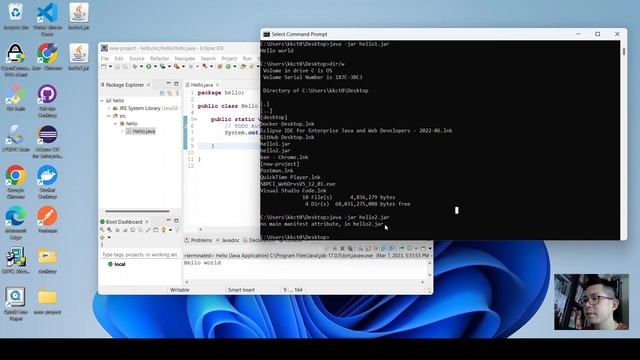The image size is (640, 360).
Task: Open the New dropdown arrow in Eclipse toolbar
Action: point(110,67)
